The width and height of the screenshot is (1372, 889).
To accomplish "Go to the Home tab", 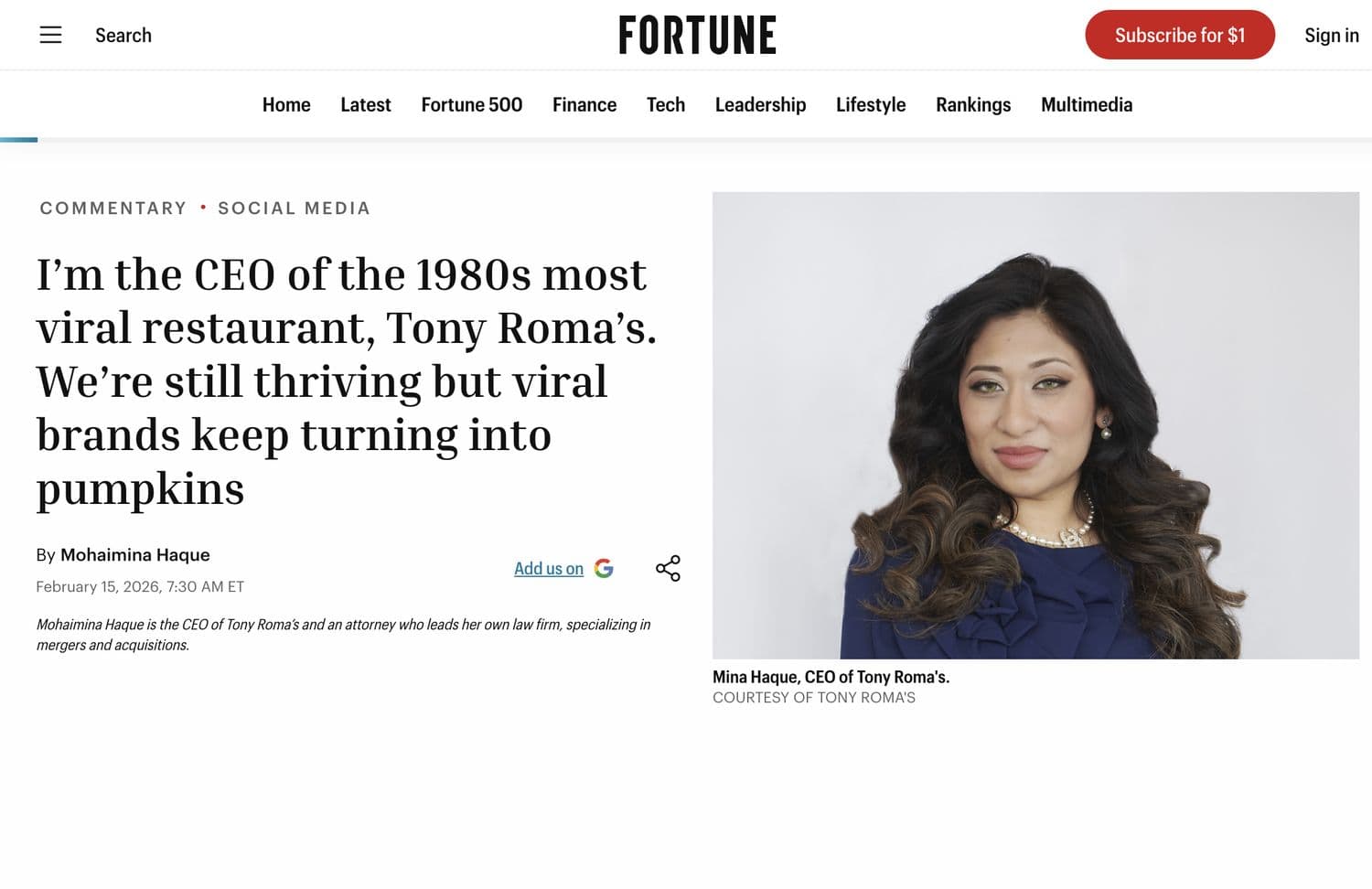I will [286, 104].
